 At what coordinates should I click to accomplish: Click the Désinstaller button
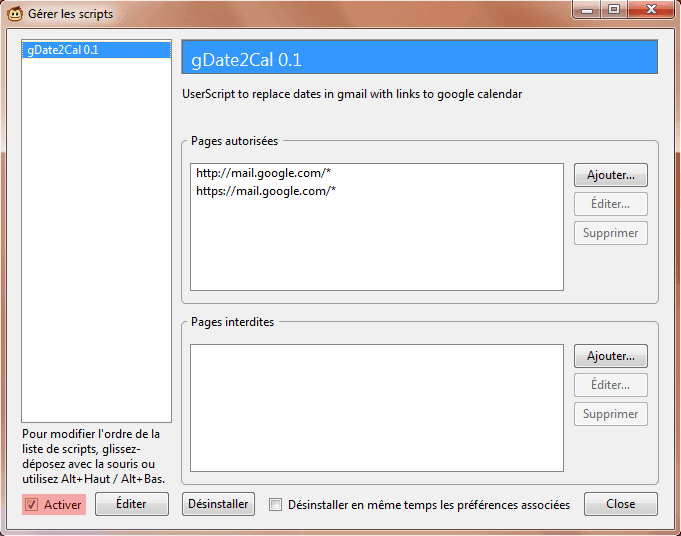pos(218,504)
